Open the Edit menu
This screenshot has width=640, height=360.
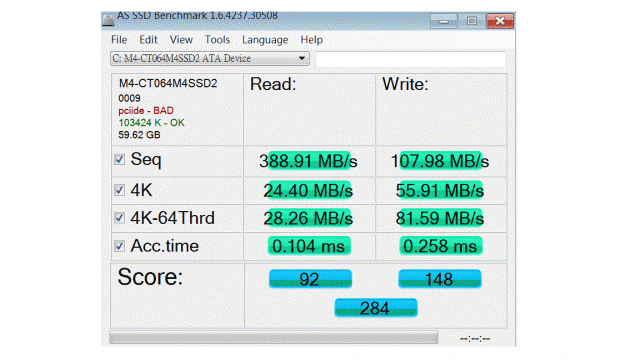click(148, 40)
